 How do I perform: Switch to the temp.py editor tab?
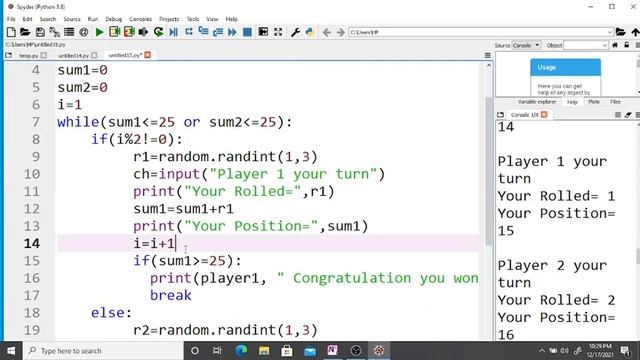pos(29,56)
